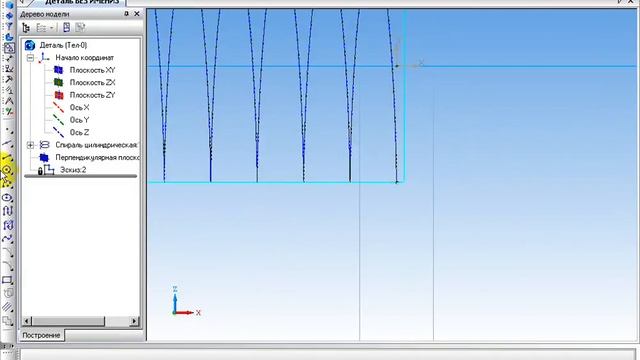Select the highlighted Circle tool
Image resolution: width=640 pixels, height=360 pixels.
coord(7,170)
